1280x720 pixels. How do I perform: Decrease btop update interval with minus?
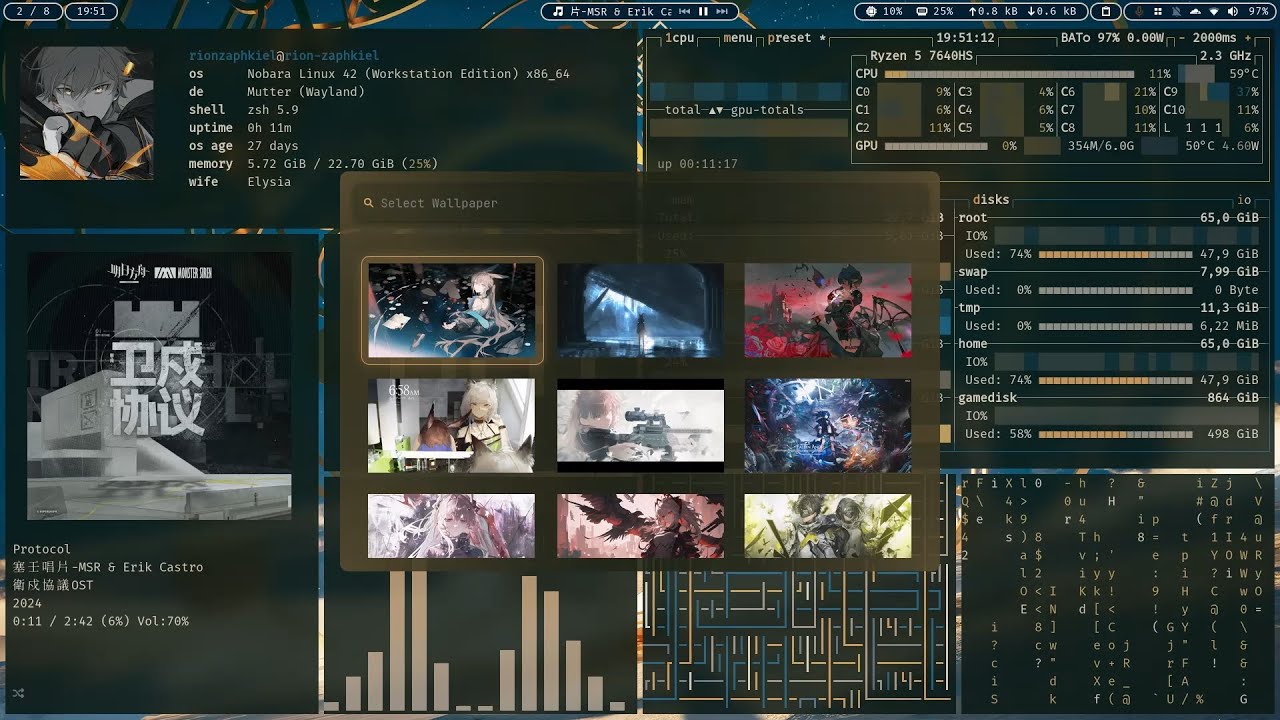[1183, 38]
